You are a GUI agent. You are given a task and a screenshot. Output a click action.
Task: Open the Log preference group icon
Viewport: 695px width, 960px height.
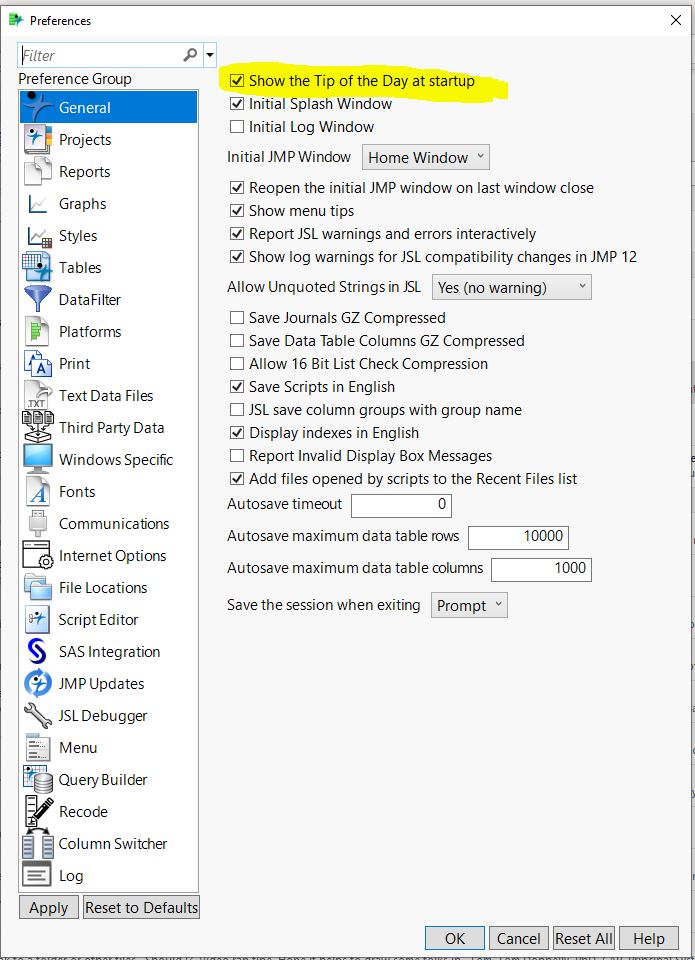click(x=38, y=876)
